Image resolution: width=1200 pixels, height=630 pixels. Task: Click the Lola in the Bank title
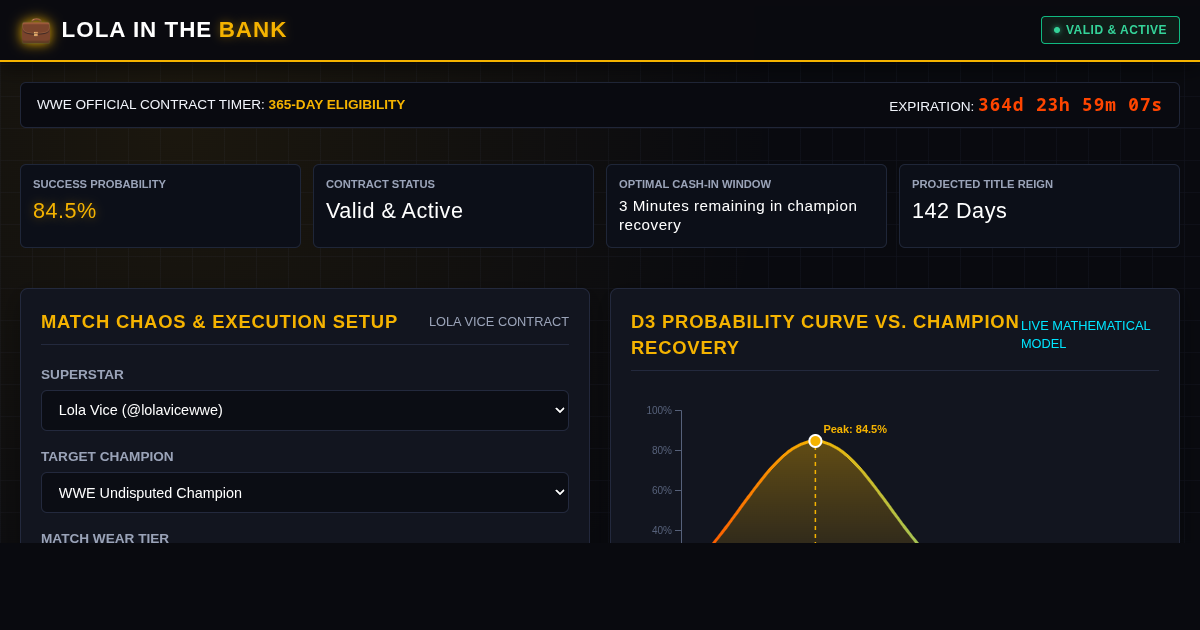coord(174,30)
